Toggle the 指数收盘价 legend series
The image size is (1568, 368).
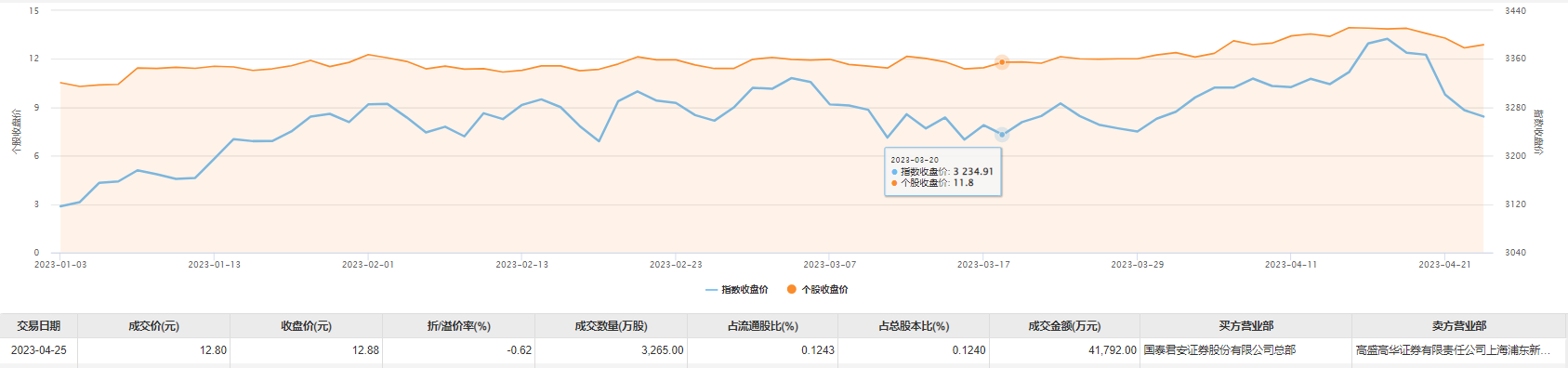point(737,290)
